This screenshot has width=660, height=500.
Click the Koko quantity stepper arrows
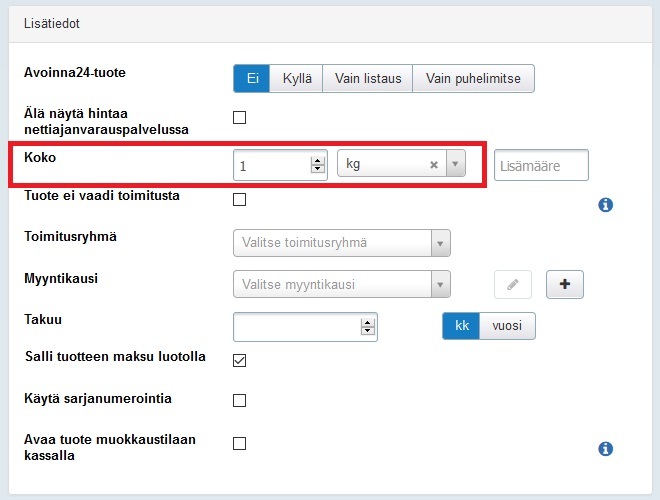[x=318, y=165]
